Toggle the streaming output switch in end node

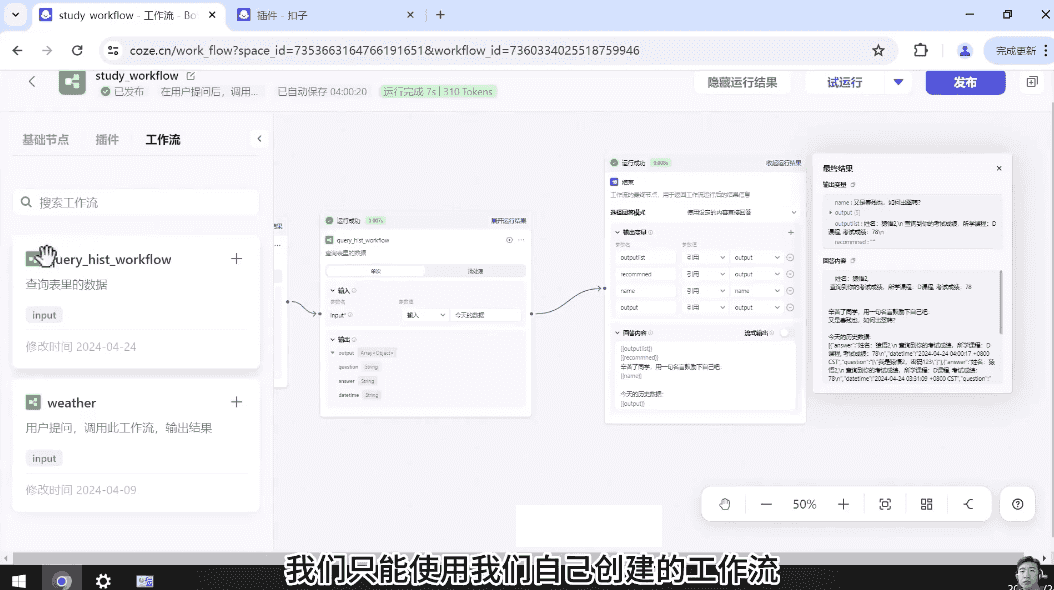(x=787, y=332)
